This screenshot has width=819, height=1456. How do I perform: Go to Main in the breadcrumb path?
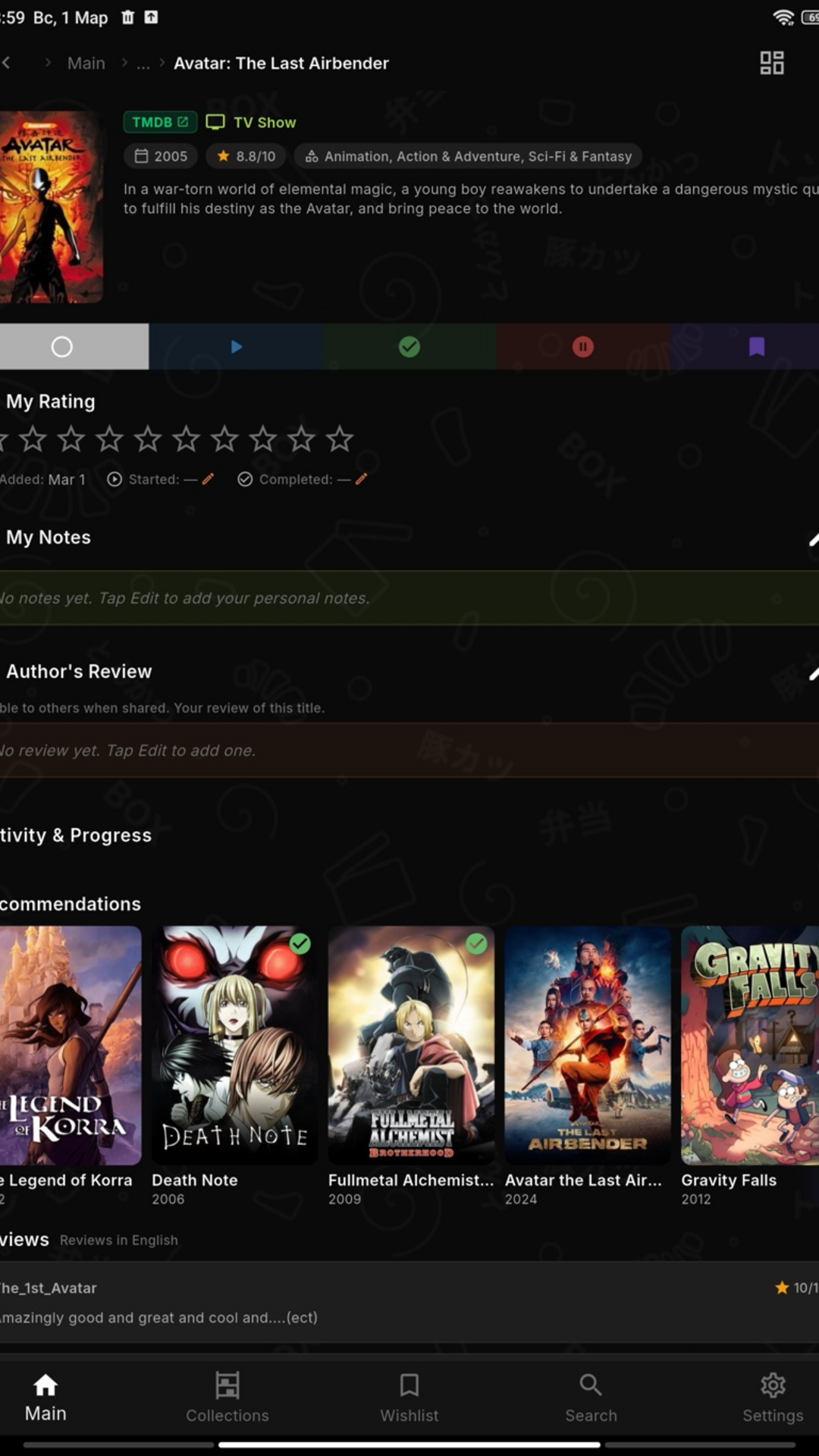(x=86, y=64)
